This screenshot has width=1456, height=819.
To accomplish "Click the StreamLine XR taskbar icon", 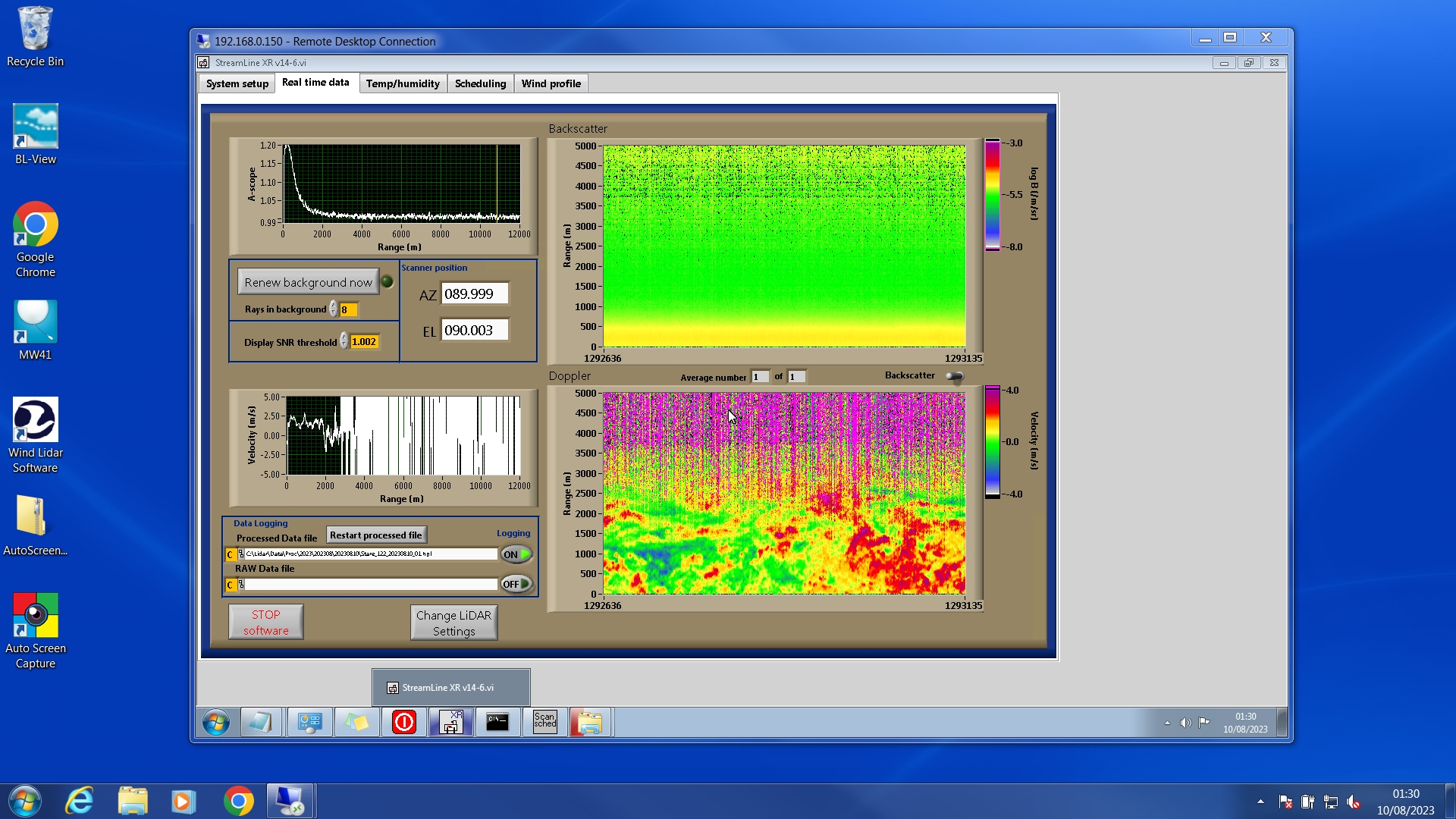I will pos(451,721).
